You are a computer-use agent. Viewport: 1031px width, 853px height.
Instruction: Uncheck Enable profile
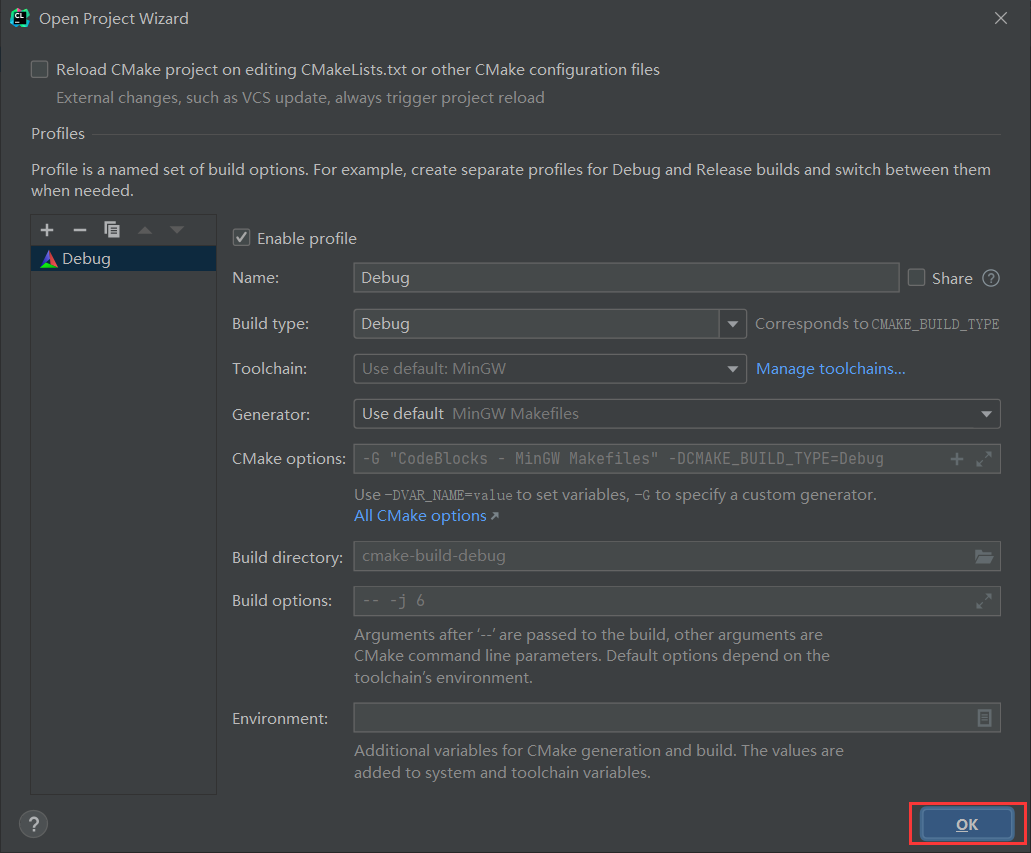tap(241, 237)
